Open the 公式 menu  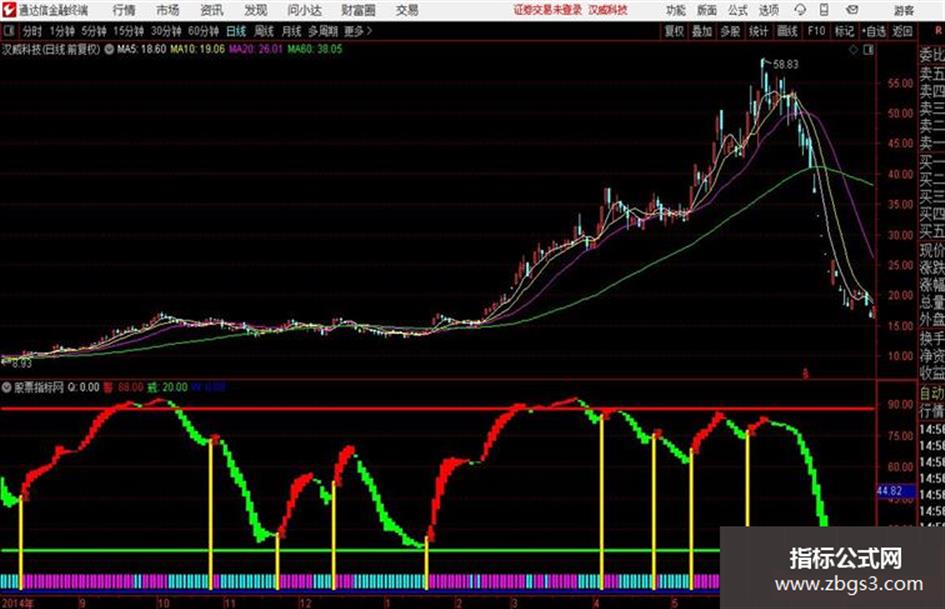pyautogui.click(x=738, y=10)
